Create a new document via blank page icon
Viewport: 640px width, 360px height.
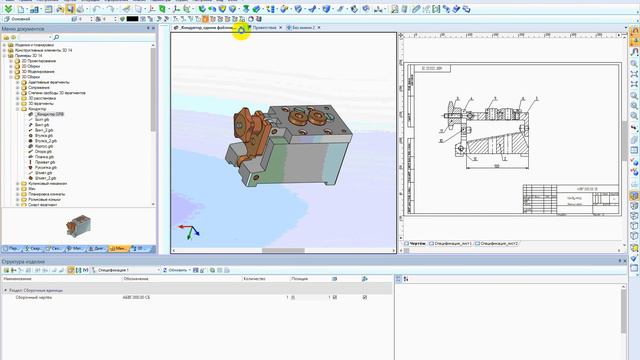[x=21, y=9]
